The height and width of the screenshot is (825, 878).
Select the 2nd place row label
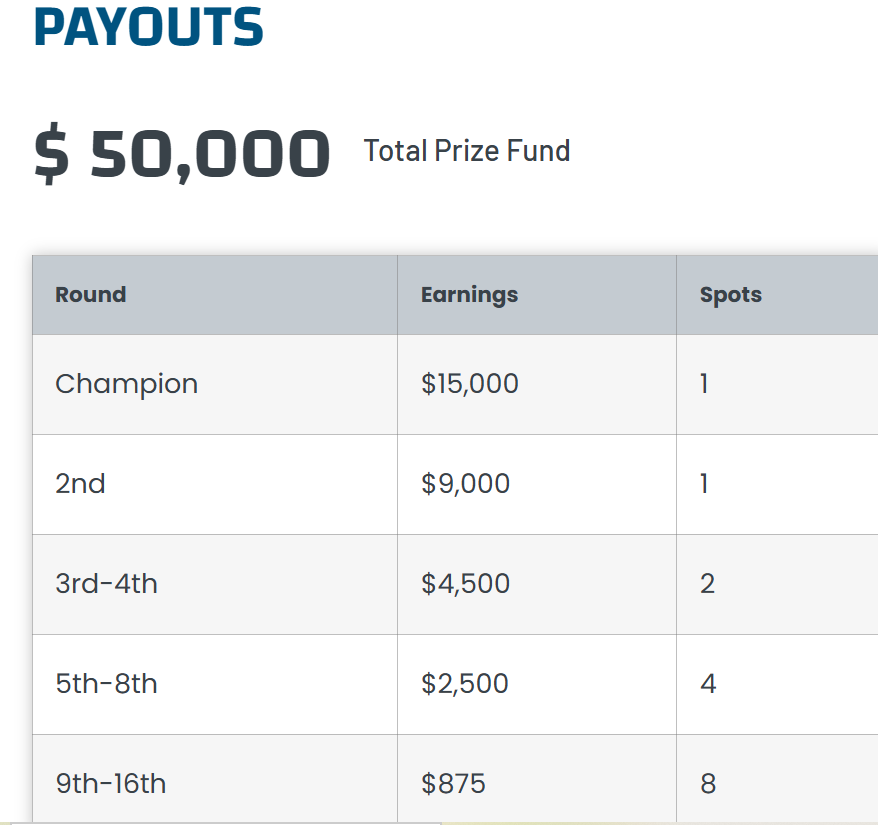pos(81,484)
